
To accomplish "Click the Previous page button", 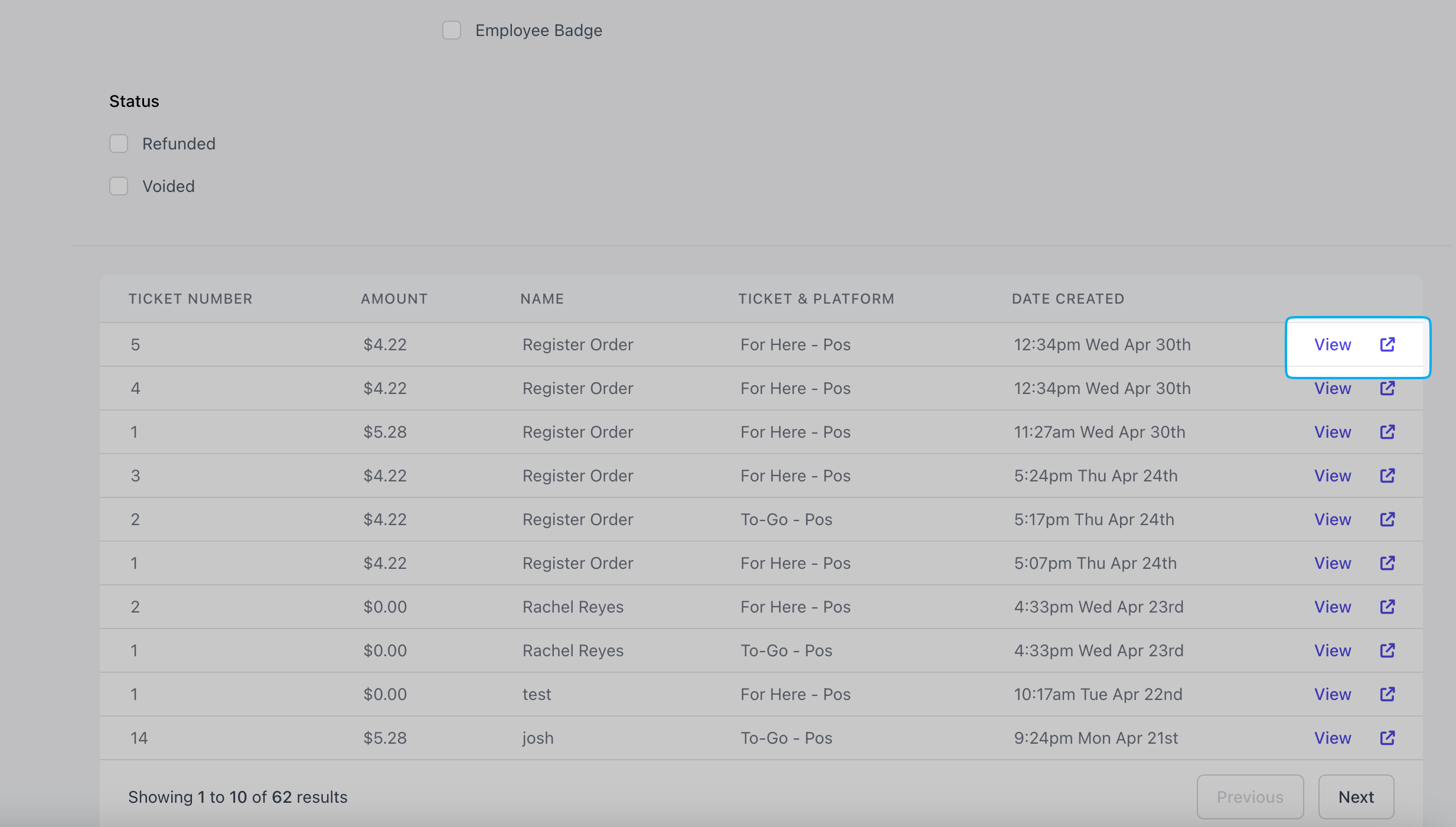I will pyautogui.click(x=1249, y=797).
